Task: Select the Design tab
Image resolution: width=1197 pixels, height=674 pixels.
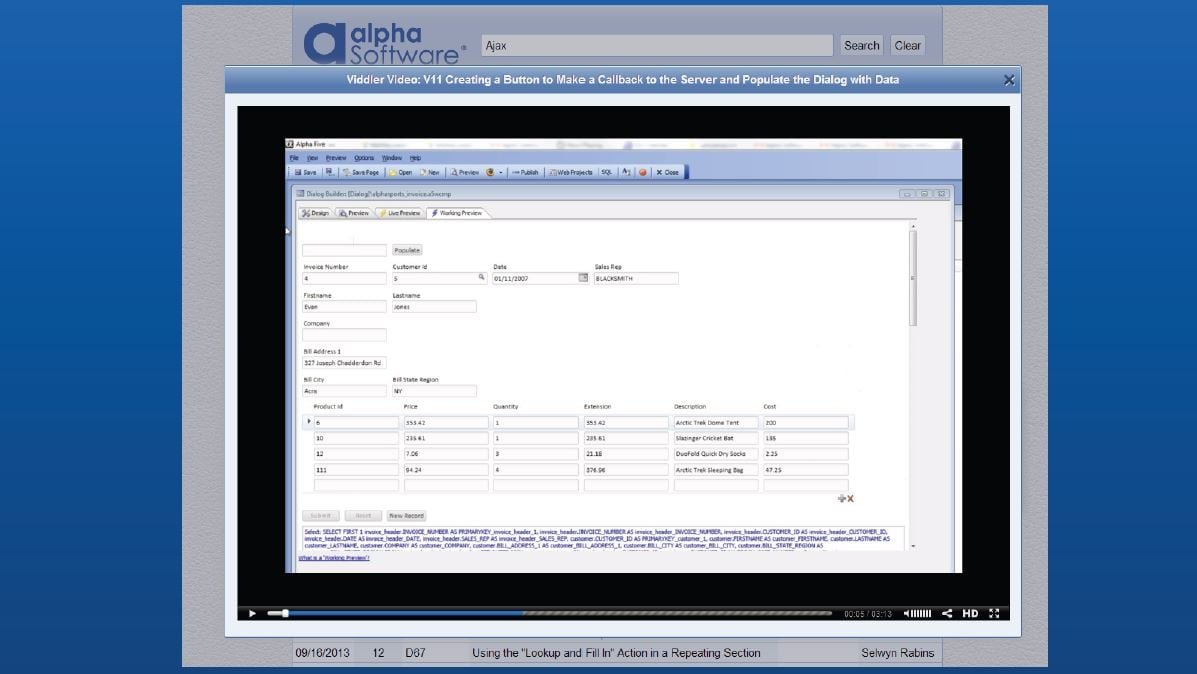Action: click(x=315, y=213)
